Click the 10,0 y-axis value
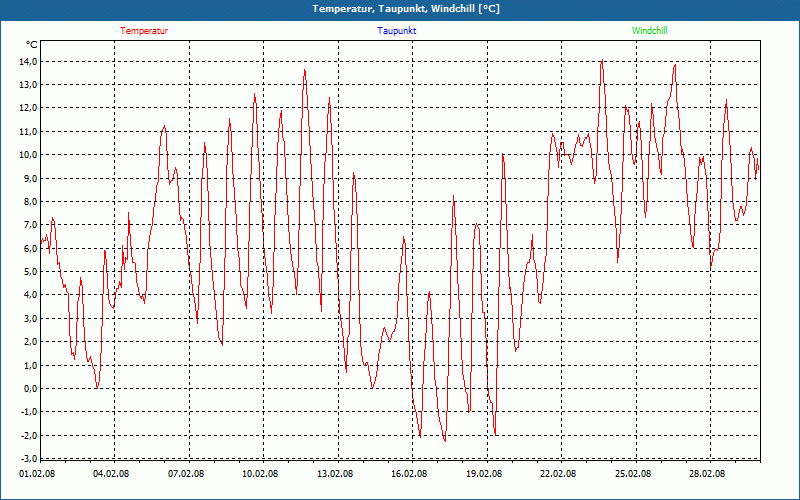 28,155
